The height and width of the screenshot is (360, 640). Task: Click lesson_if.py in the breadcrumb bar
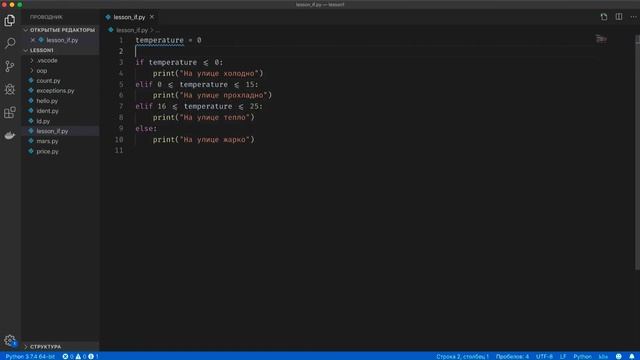(131, 30)
